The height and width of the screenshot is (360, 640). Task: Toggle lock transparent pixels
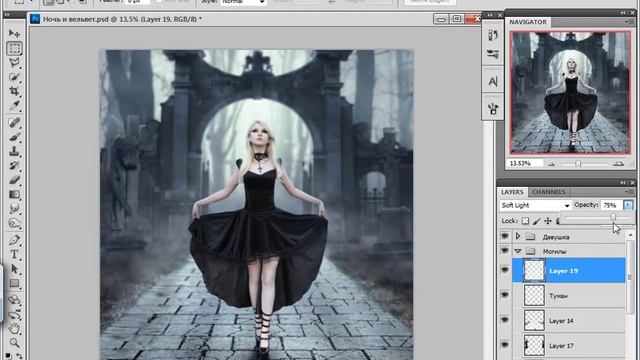pyautogui.click(x=525, y=221)
